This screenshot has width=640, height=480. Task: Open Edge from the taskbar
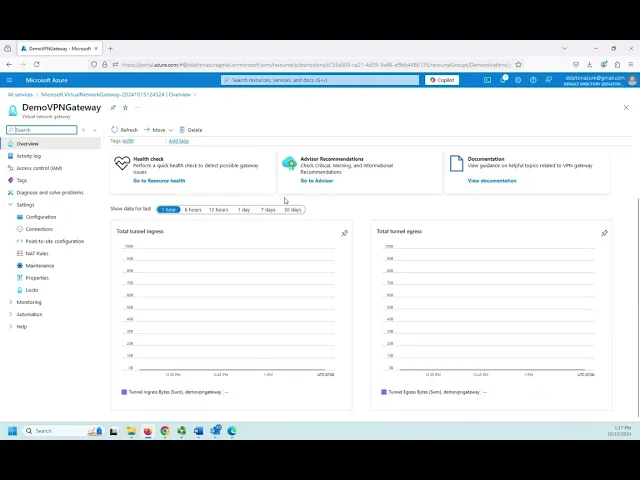click(x=232, y=431)
